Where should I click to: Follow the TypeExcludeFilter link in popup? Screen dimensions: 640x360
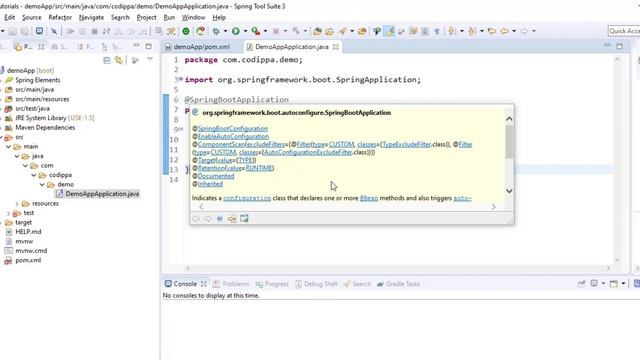(406, 144)
